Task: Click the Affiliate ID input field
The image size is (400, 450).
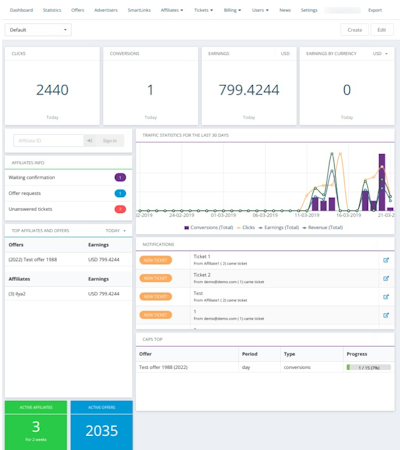Action: pos(49,141)
